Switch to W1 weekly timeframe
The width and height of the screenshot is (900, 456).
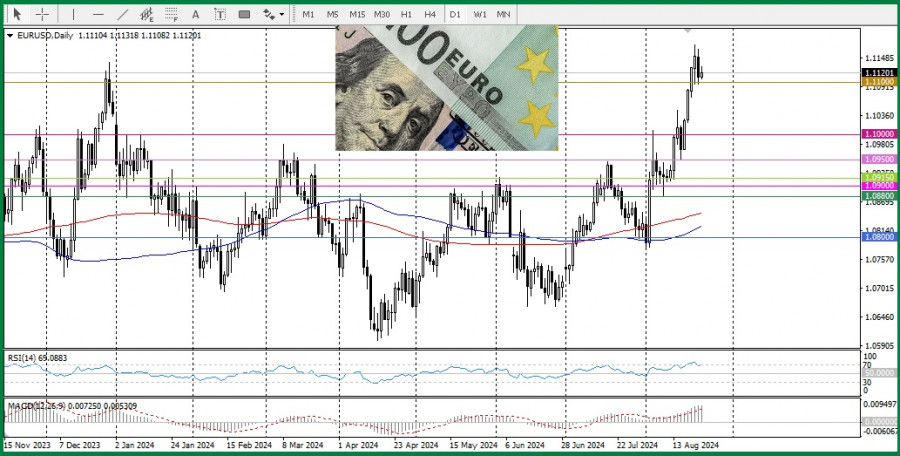click(480, 14)
